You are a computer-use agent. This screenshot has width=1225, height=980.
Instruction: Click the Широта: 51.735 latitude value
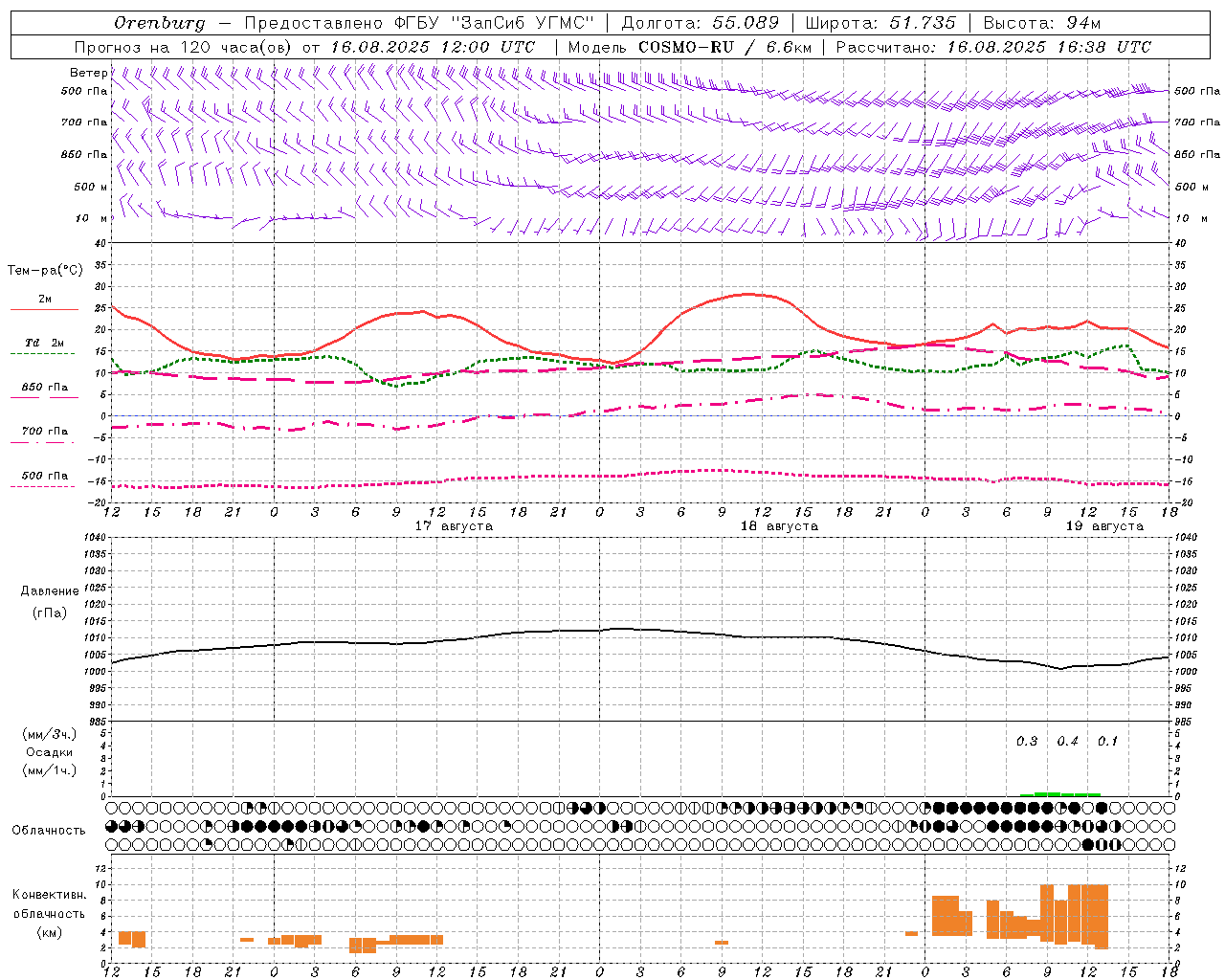(x=880, y=23)
